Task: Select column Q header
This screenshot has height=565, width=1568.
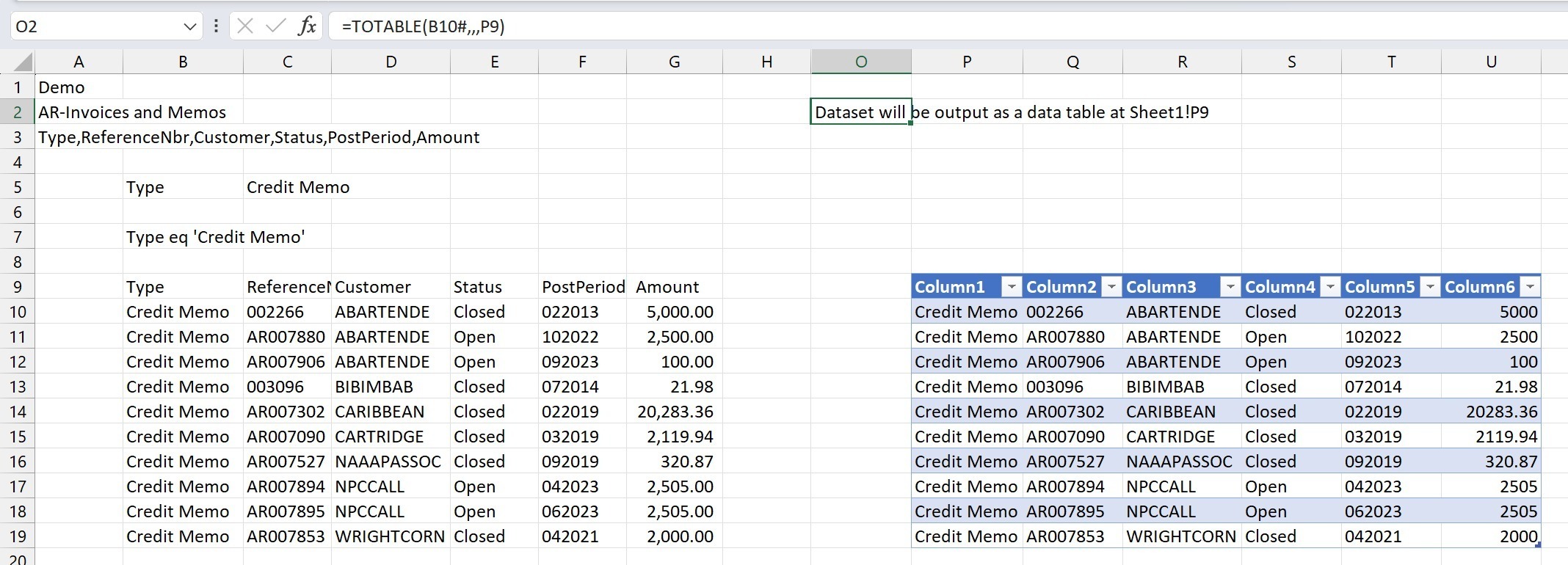Action: [1072, 62]
